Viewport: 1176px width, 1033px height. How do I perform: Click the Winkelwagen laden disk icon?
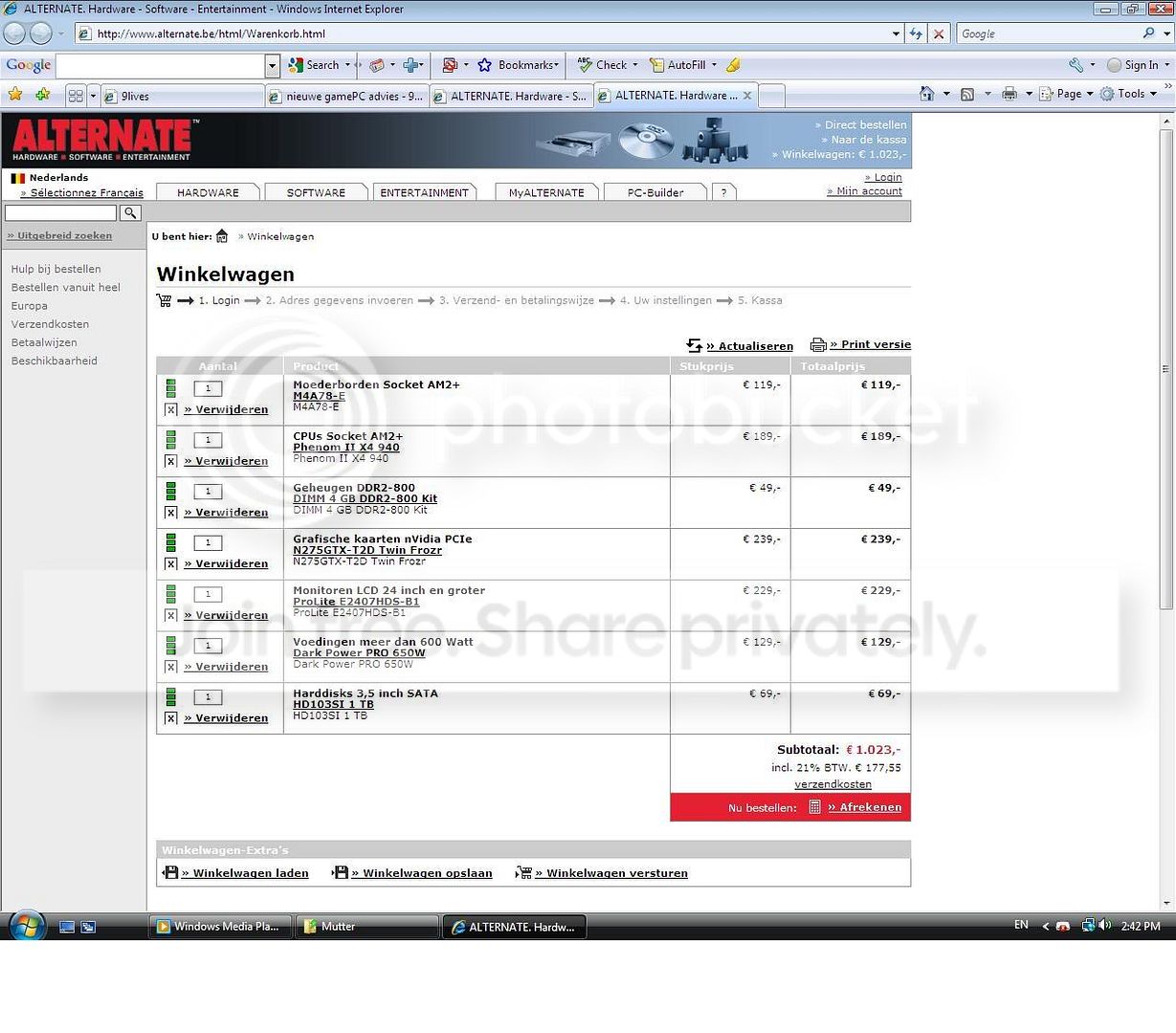click(170, 872)
